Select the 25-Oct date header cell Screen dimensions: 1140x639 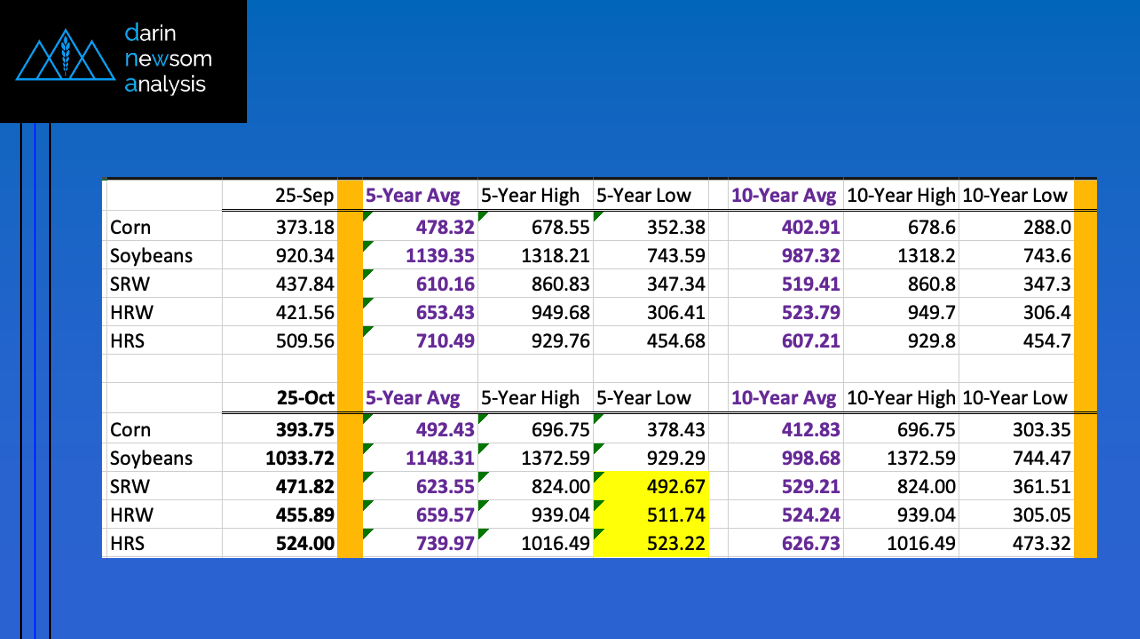click(279, 398)
